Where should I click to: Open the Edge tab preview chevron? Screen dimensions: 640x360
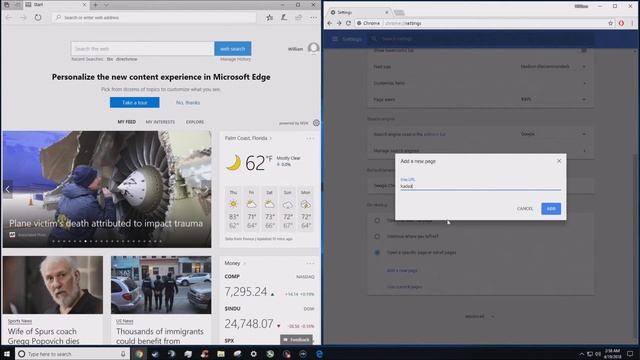pyautogui.click(x=106, y=5)
